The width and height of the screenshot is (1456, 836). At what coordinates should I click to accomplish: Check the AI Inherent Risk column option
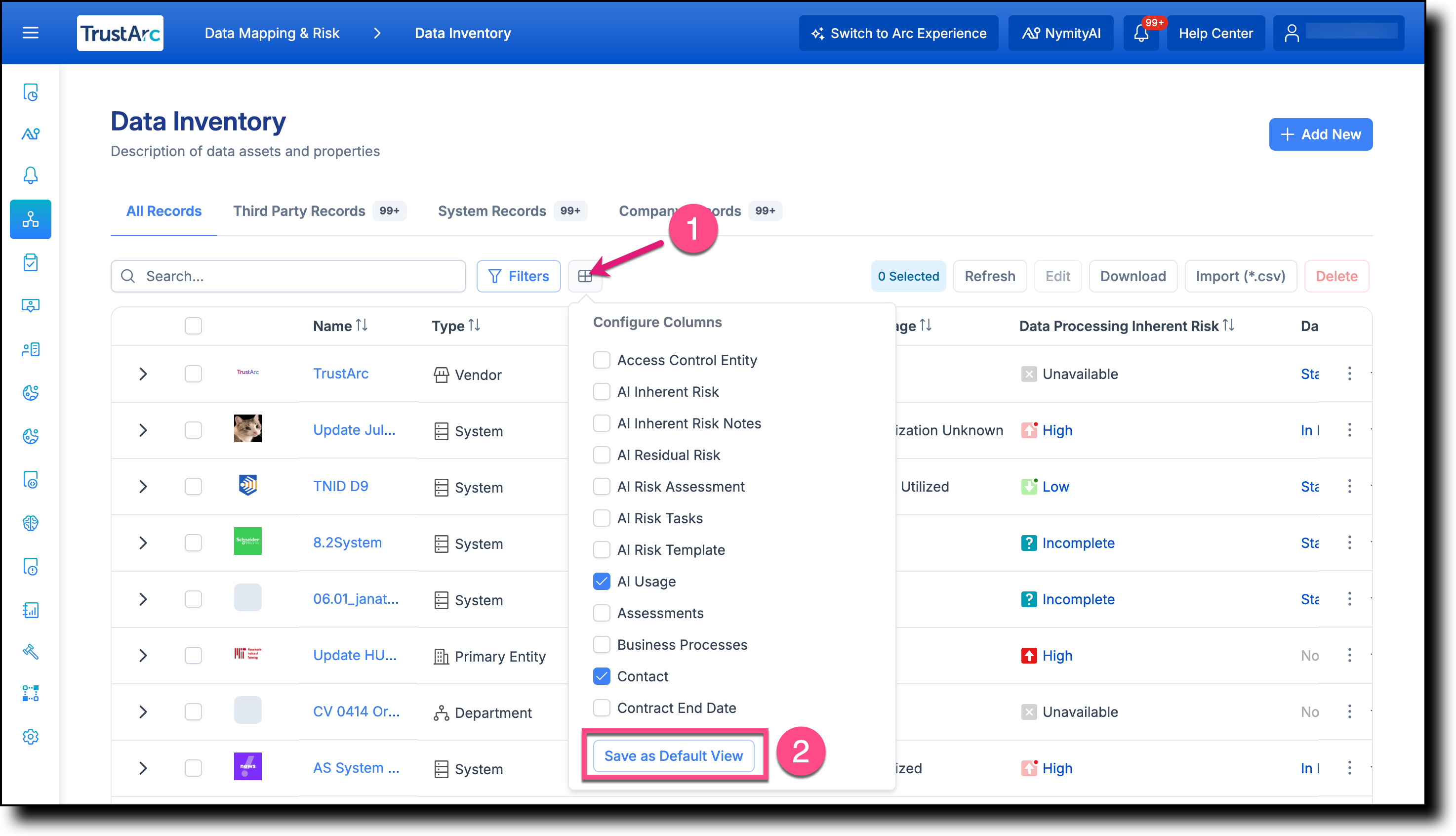601,392
